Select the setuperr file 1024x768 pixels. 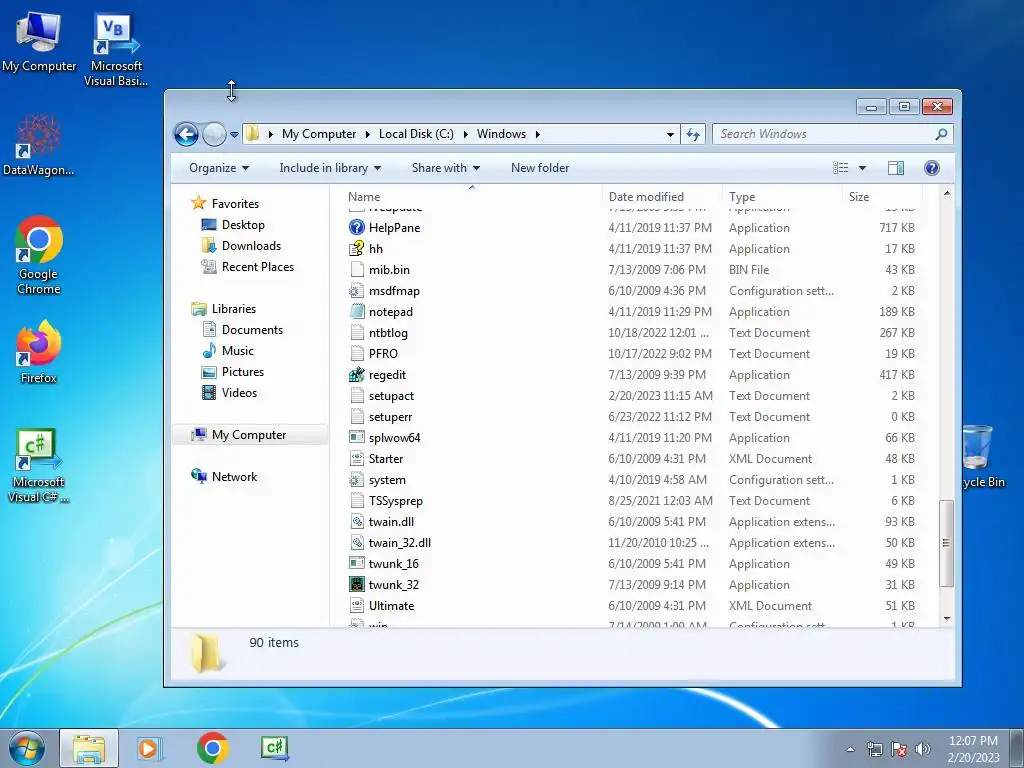point(390,417)
